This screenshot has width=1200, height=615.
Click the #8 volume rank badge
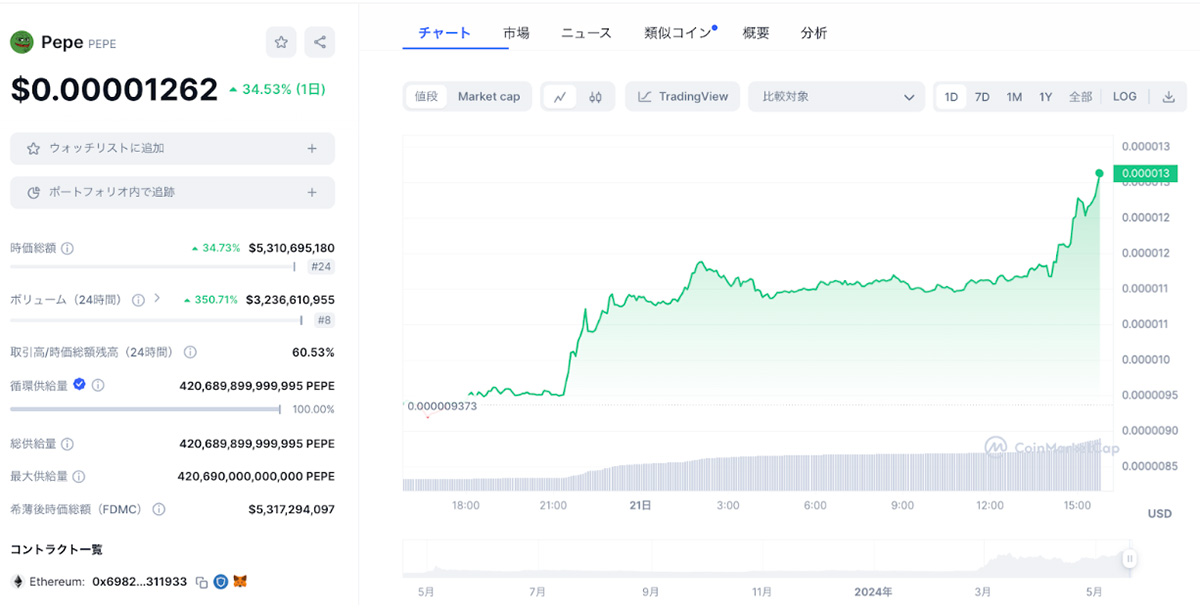coord(324,320)
